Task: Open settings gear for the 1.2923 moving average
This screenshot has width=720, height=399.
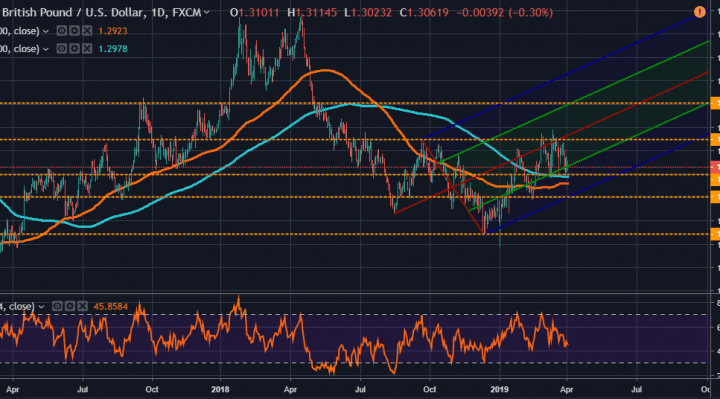Action: (74, 31)
